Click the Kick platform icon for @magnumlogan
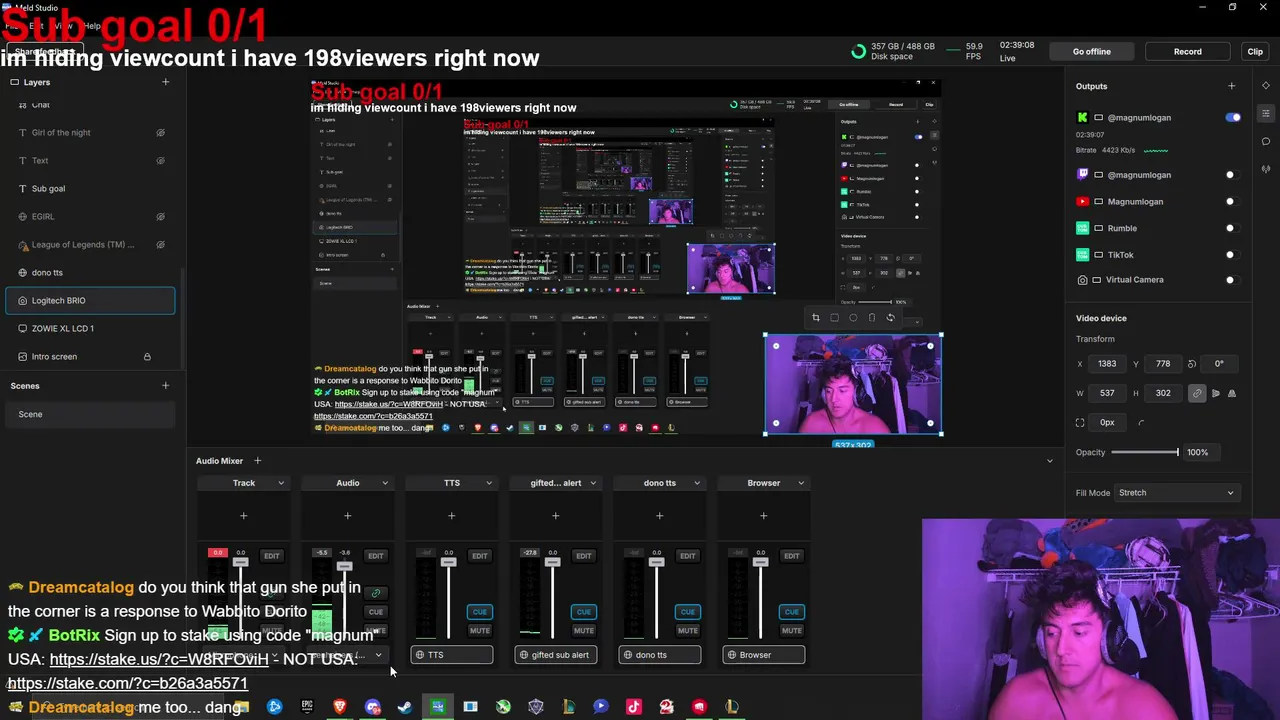Viewport: 1280px width, 720px height. click(1082, 117)
